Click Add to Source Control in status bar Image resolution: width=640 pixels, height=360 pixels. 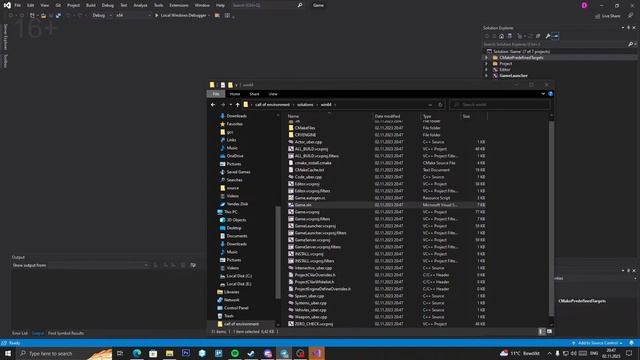(598, 343)
